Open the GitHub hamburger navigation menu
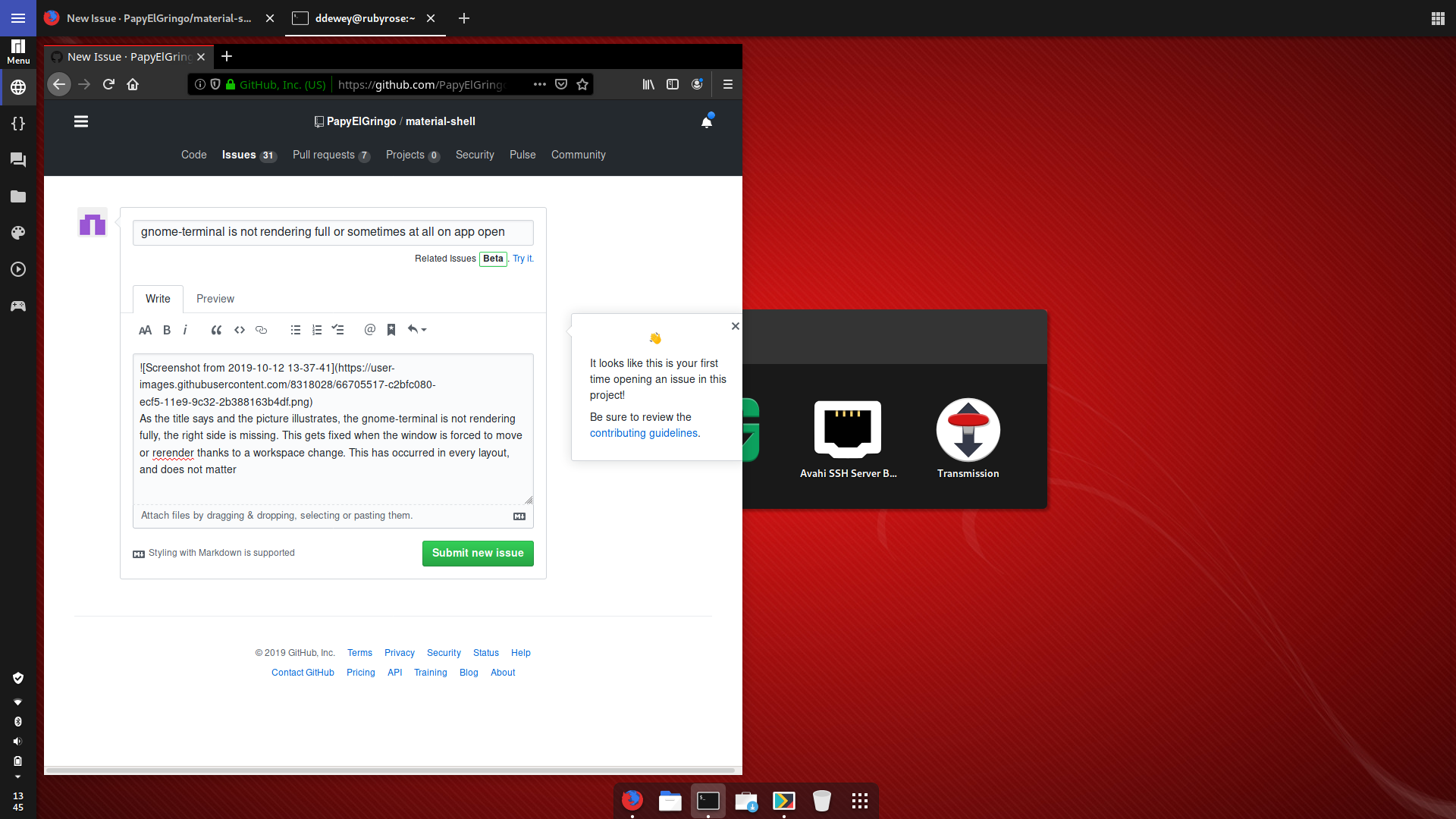Viewport: 1456px width, 819px height. 81,121
